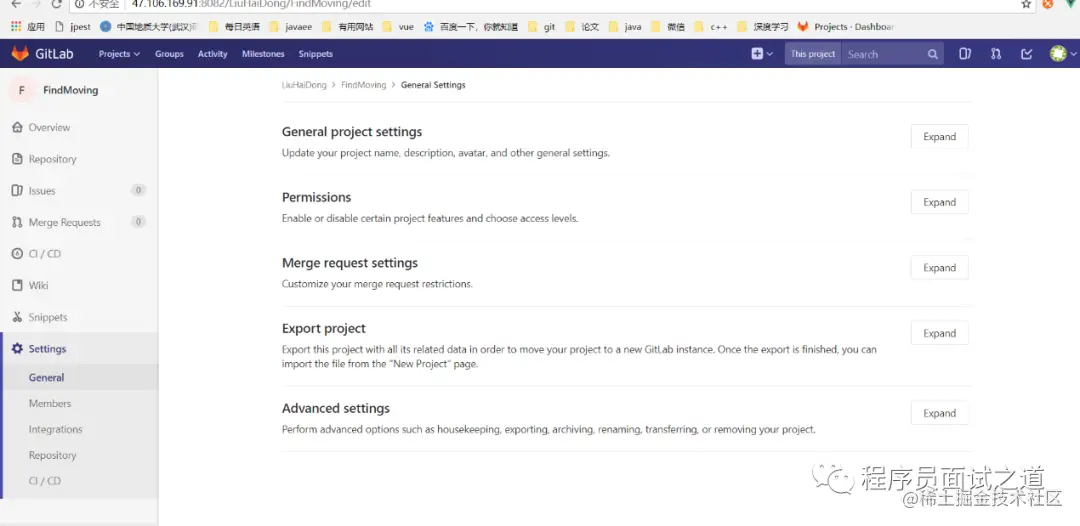Open the 应用 apps grid bookmark

point(28,27)
